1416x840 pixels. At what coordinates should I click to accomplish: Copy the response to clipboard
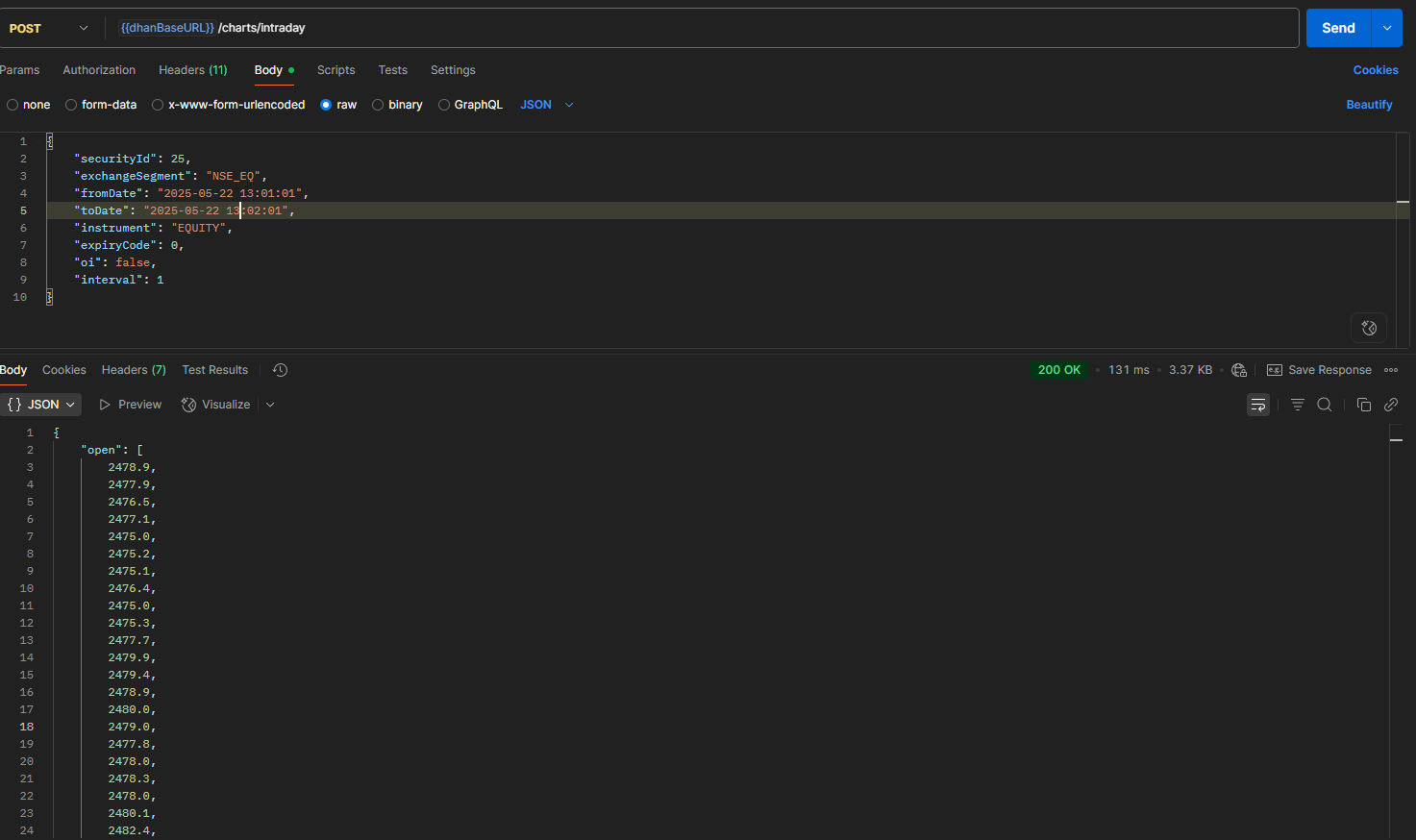[x=1363, y=405]
